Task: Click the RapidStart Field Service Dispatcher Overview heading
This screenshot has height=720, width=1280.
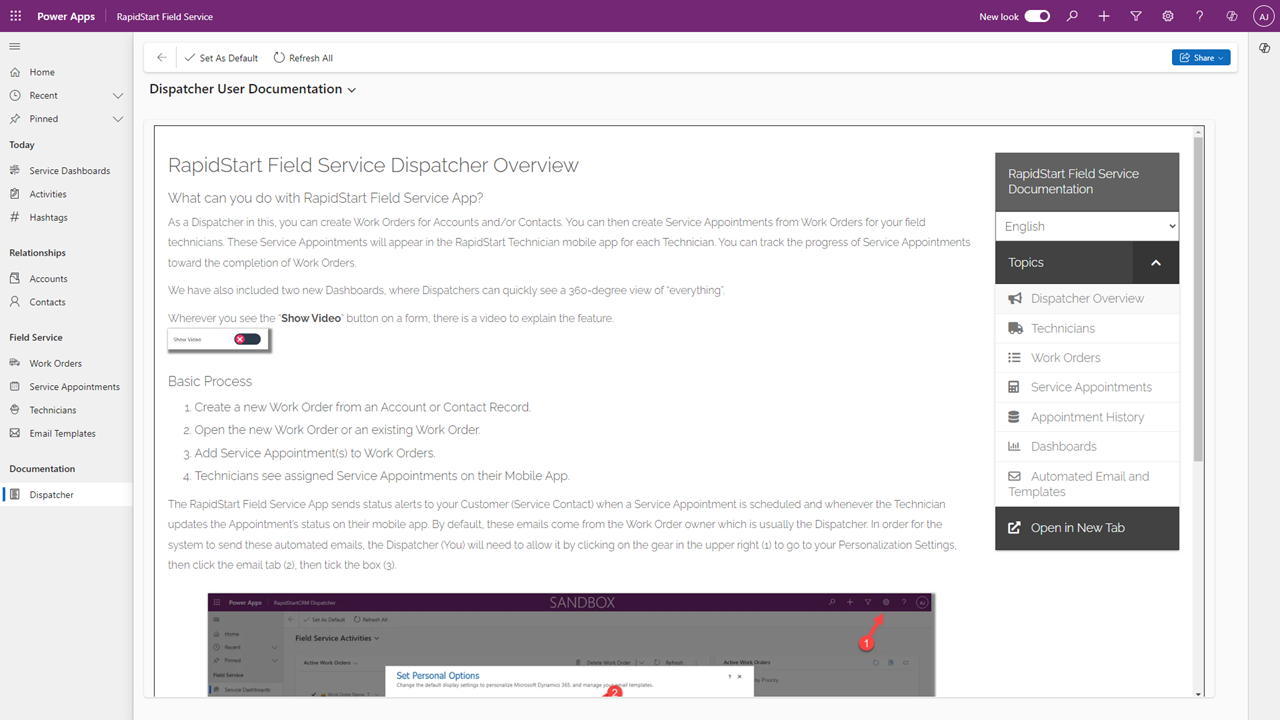Action: (373, 165)
